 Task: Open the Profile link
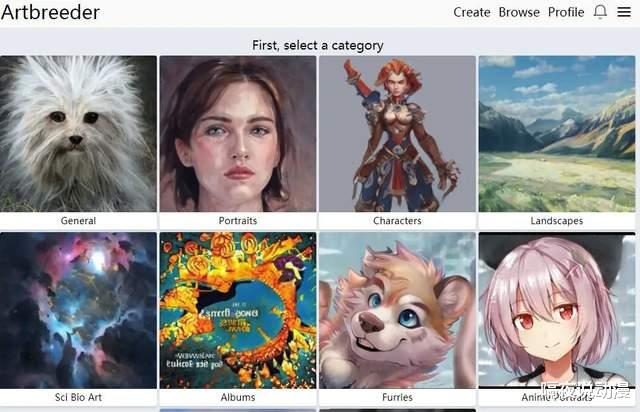566,12
